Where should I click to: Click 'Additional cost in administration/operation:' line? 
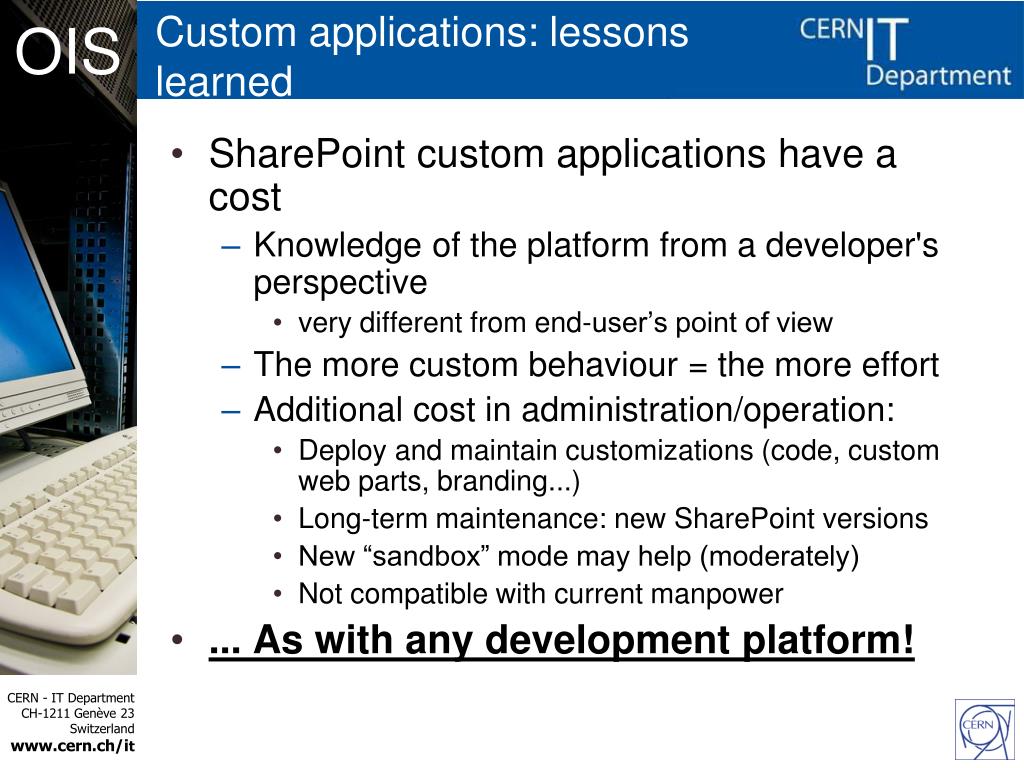point(574,410)
